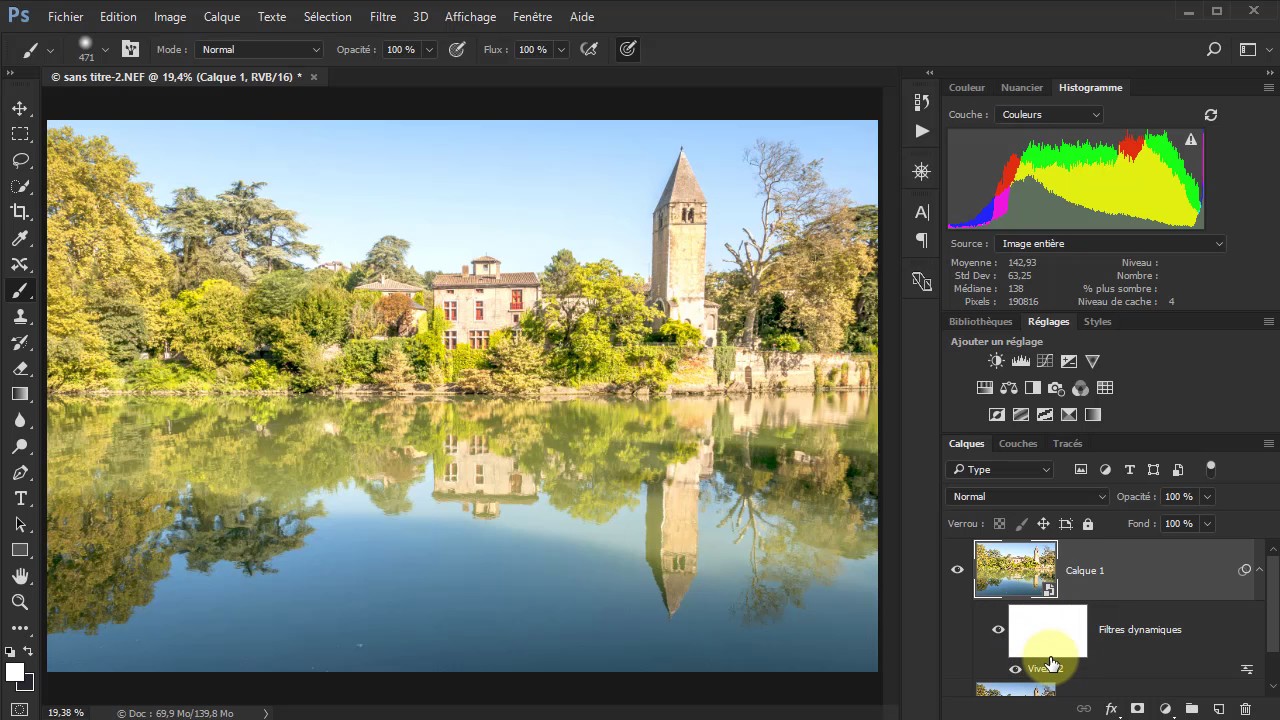Open the brush Mode dropdown
The image size is (1280, 720).
point(259,50)
